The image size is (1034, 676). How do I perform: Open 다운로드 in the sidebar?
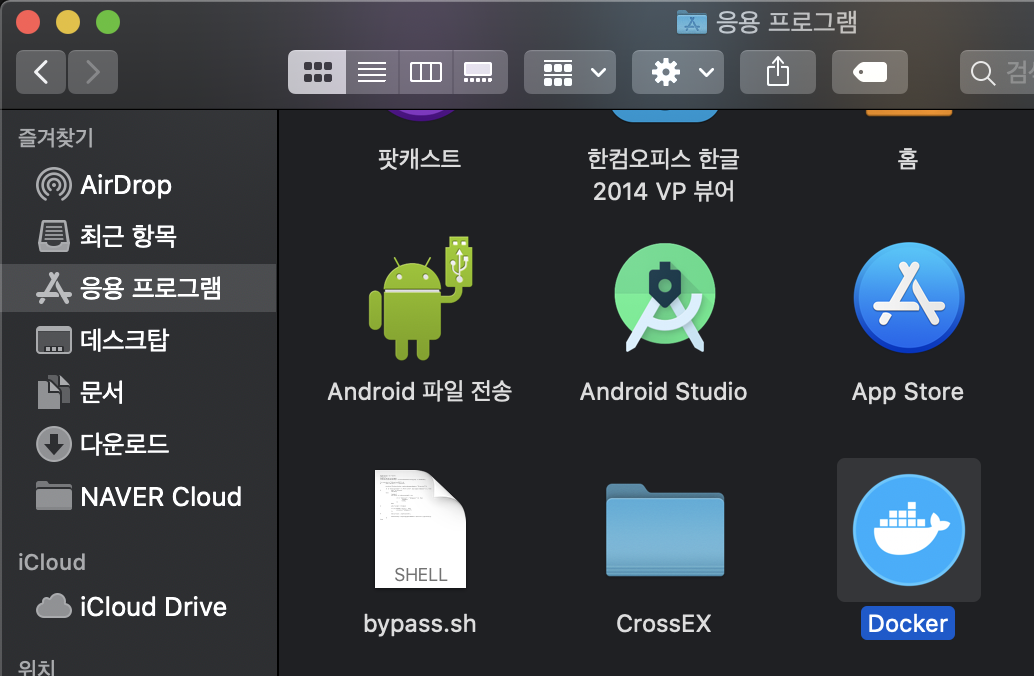[x=138, y=444]
